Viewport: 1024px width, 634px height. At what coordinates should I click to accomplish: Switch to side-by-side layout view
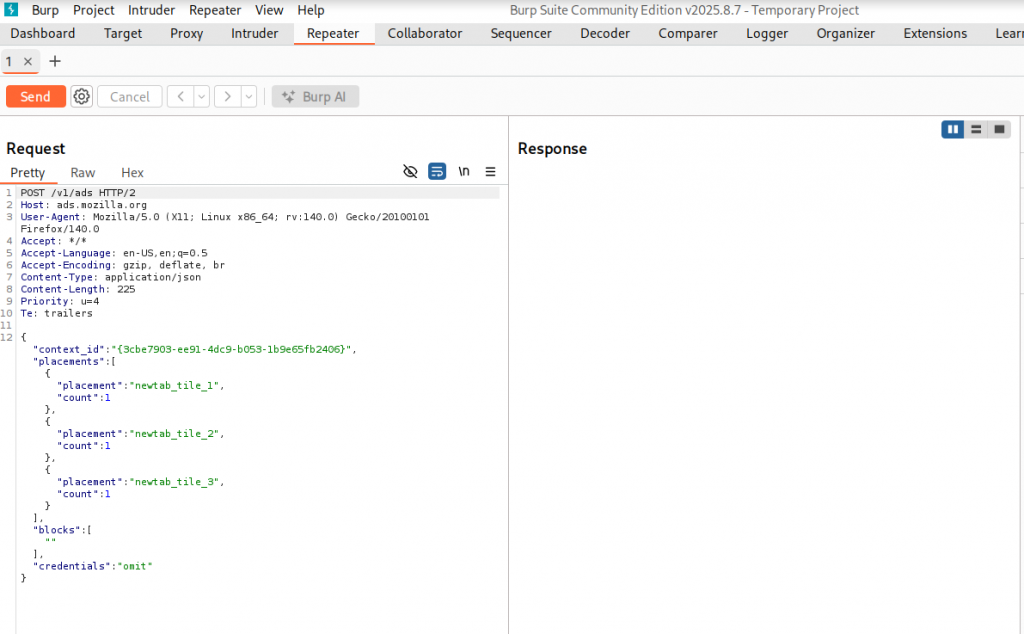[953, 129]
